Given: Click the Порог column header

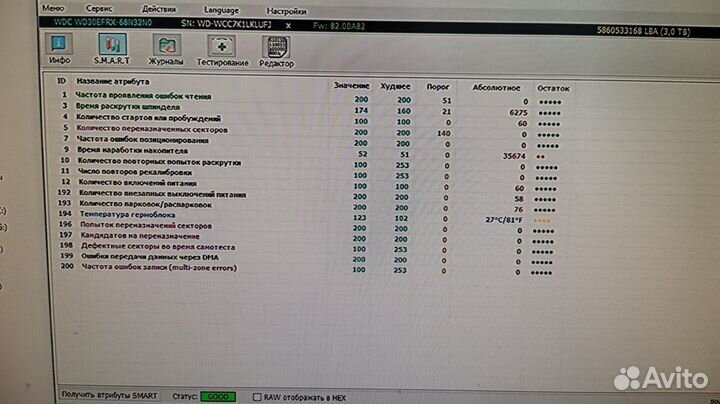Looking at the screenshot, I should coord(438,86).
